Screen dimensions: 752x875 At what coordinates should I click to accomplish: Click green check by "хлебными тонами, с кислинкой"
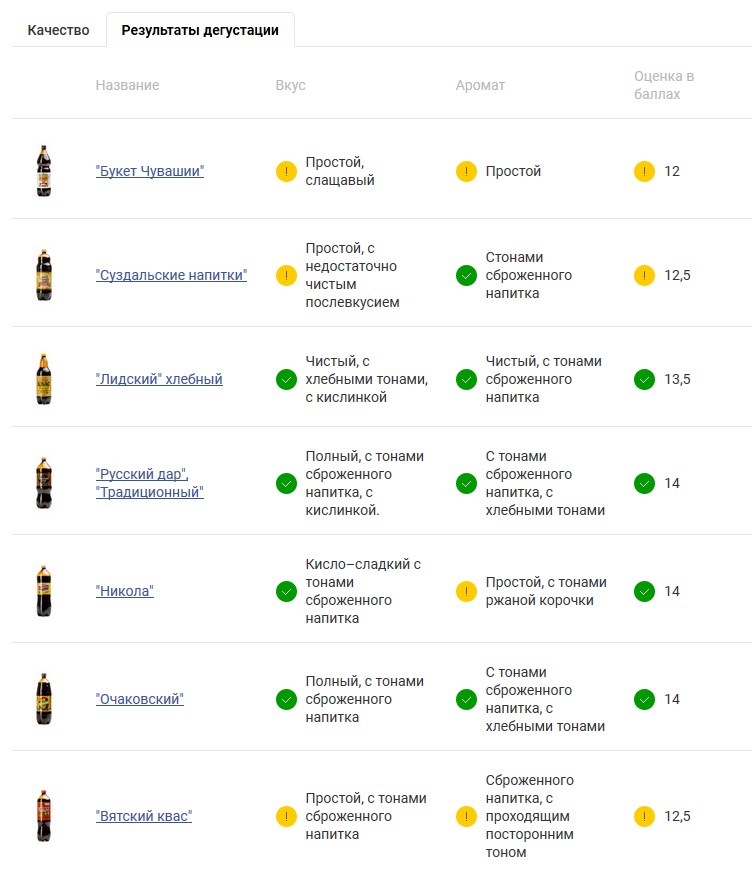coord(286,379)
